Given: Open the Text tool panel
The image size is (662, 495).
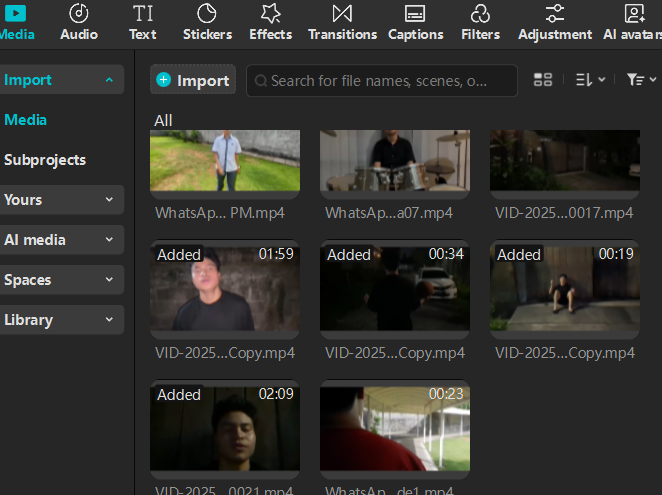Looking at the screenshot, I should [143, 22].
